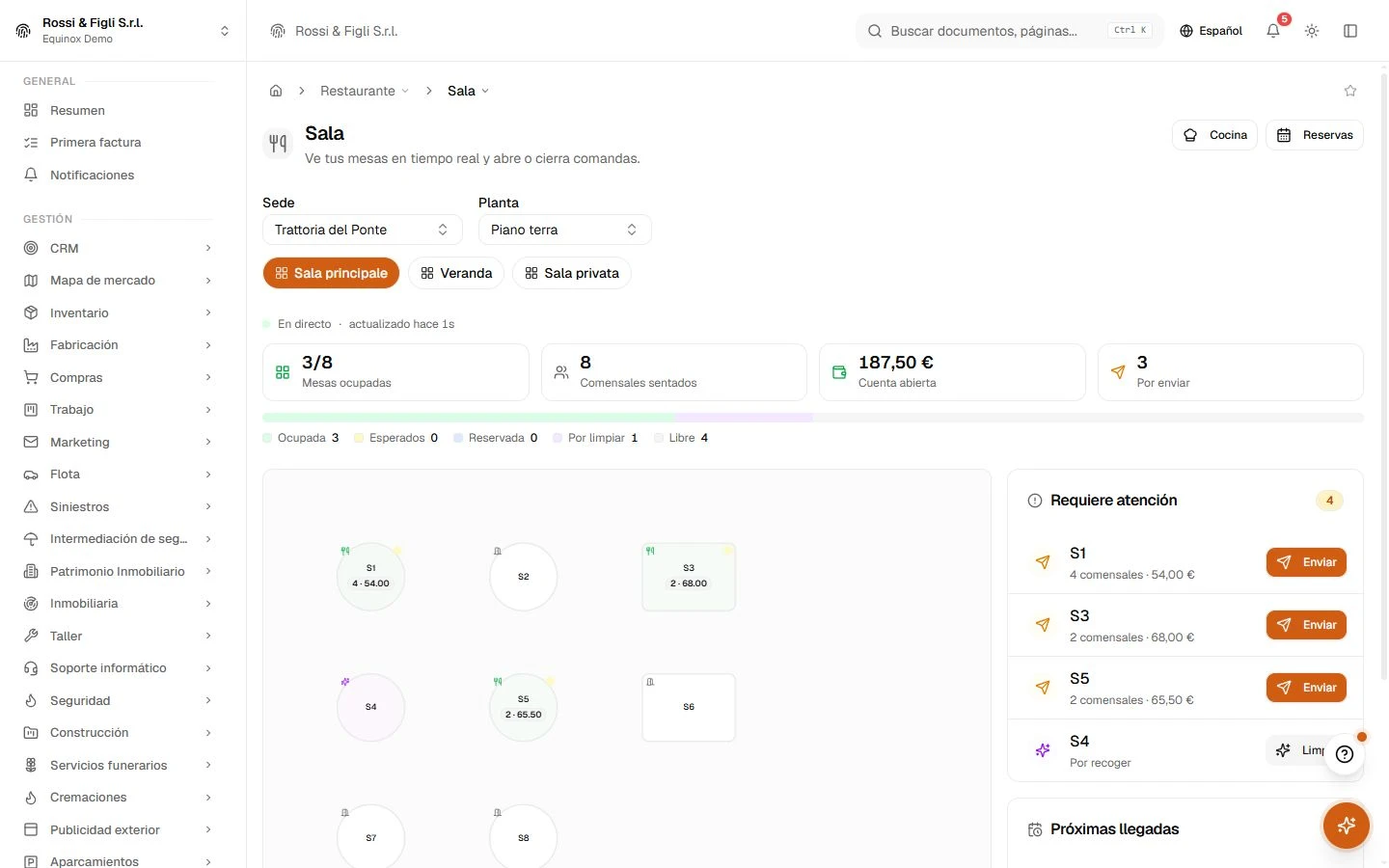Open the notifications bell icon

[x=1273, y=31]
